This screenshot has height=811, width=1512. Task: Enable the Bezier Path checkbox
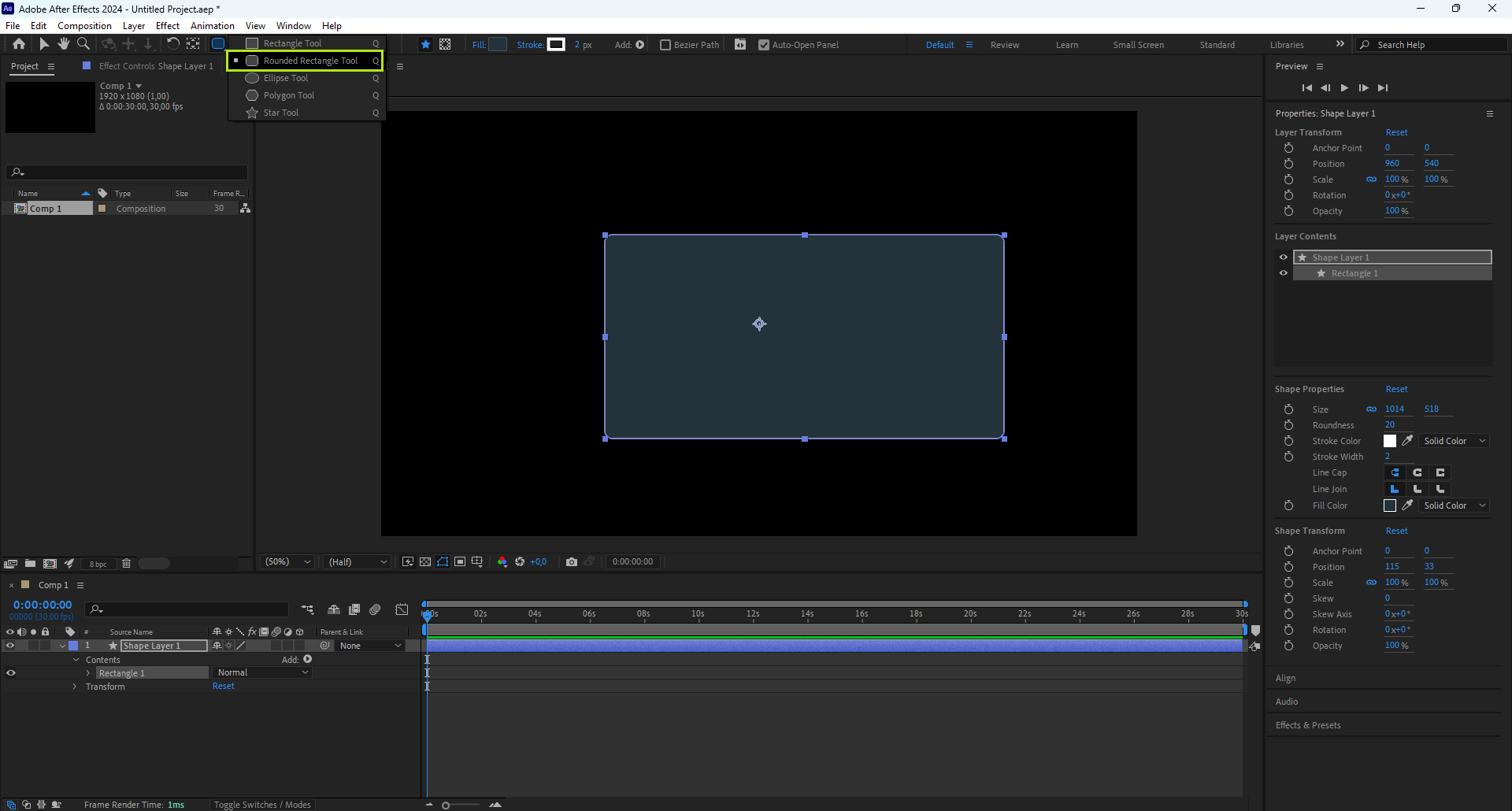point(665,45)
